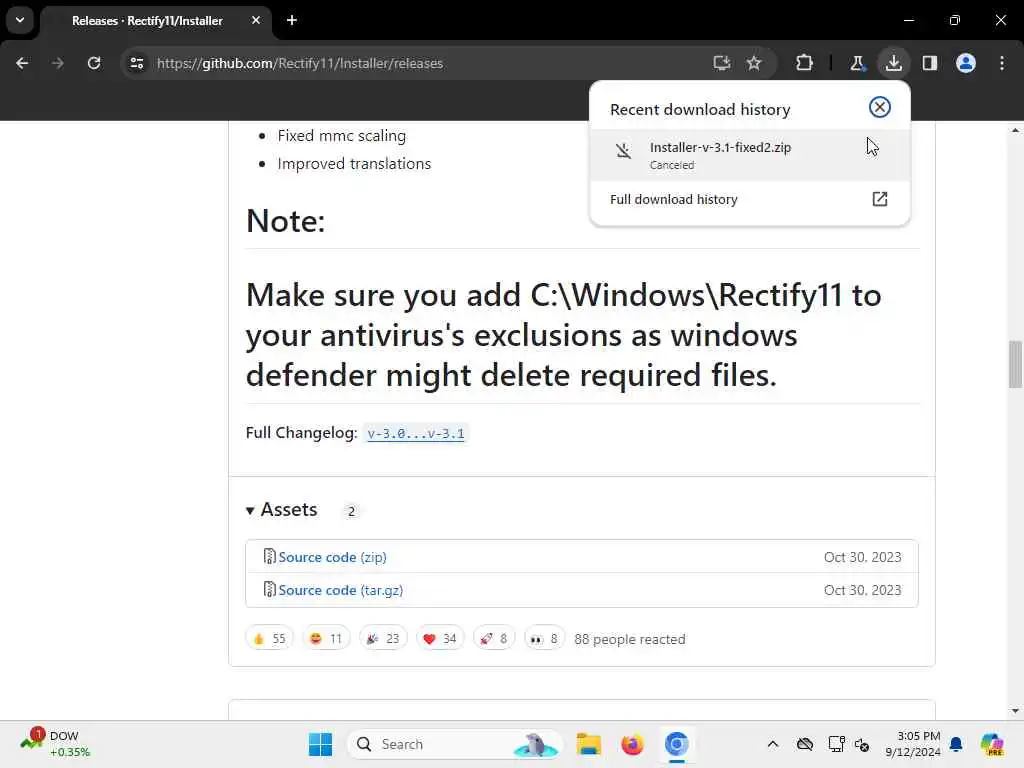The width and height of the screenshot is (1024, 768).
Task: Open File Explorer from taskbar
Action: tap(588, 744)
